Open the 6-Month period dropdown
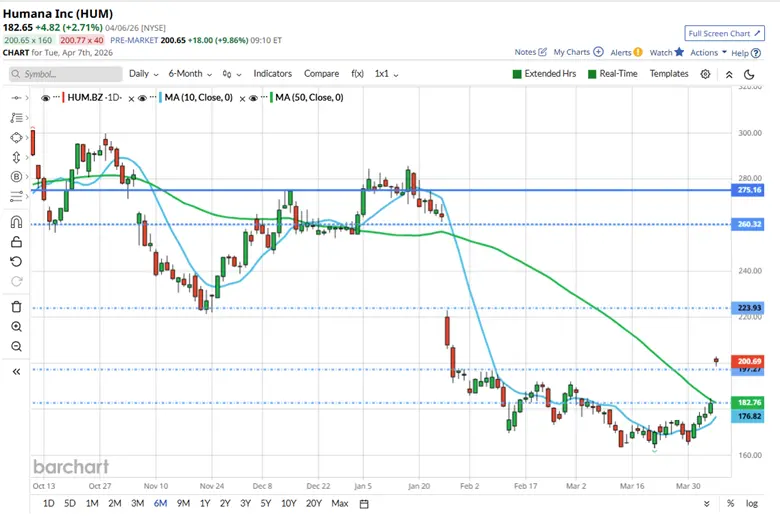Screen dimensions: 780x525 [x=190, y=74]
